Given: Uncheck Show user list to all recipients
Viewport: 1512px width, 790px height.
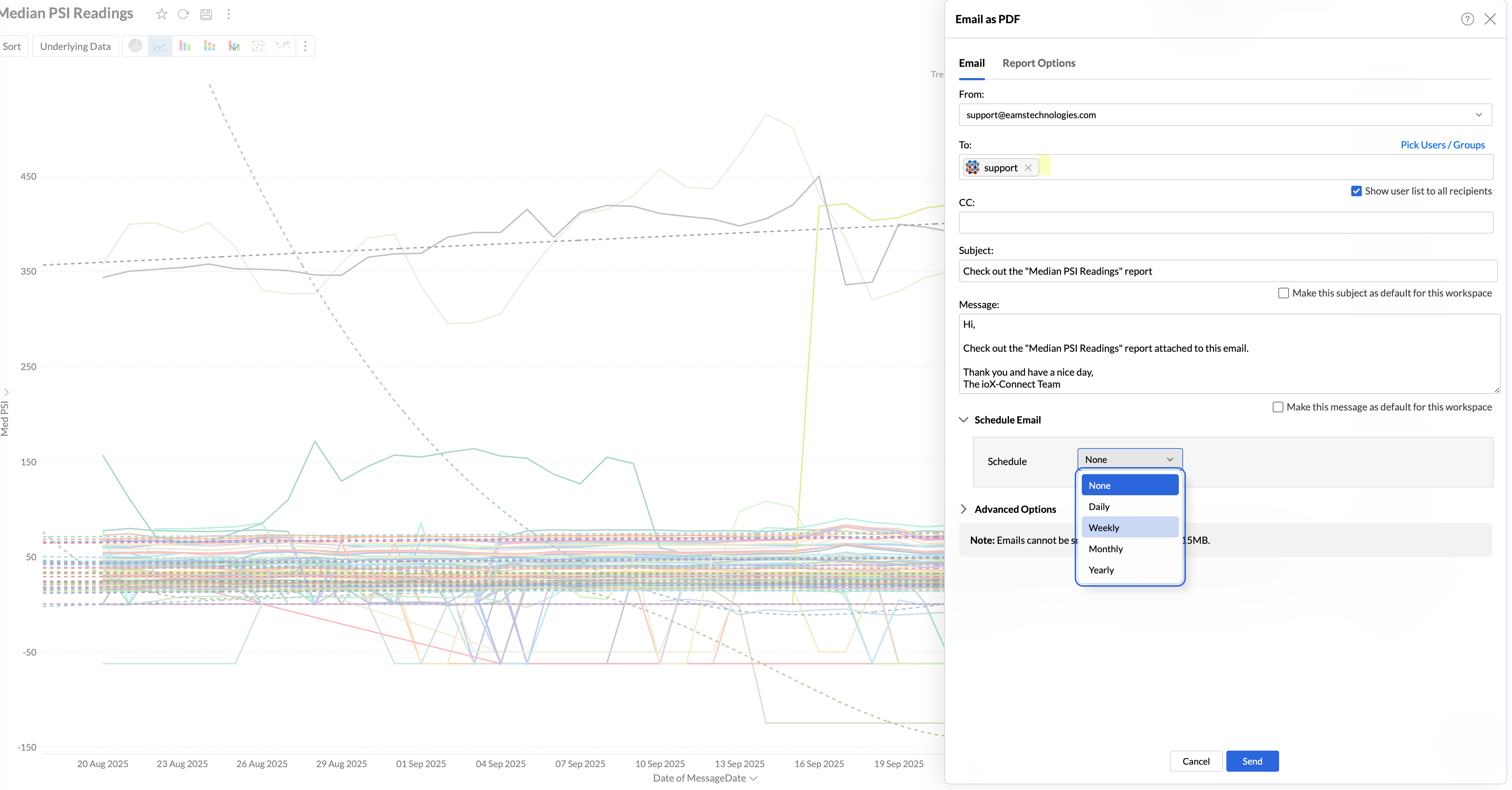Looking at the screenshot, I should coord(1356,191).
